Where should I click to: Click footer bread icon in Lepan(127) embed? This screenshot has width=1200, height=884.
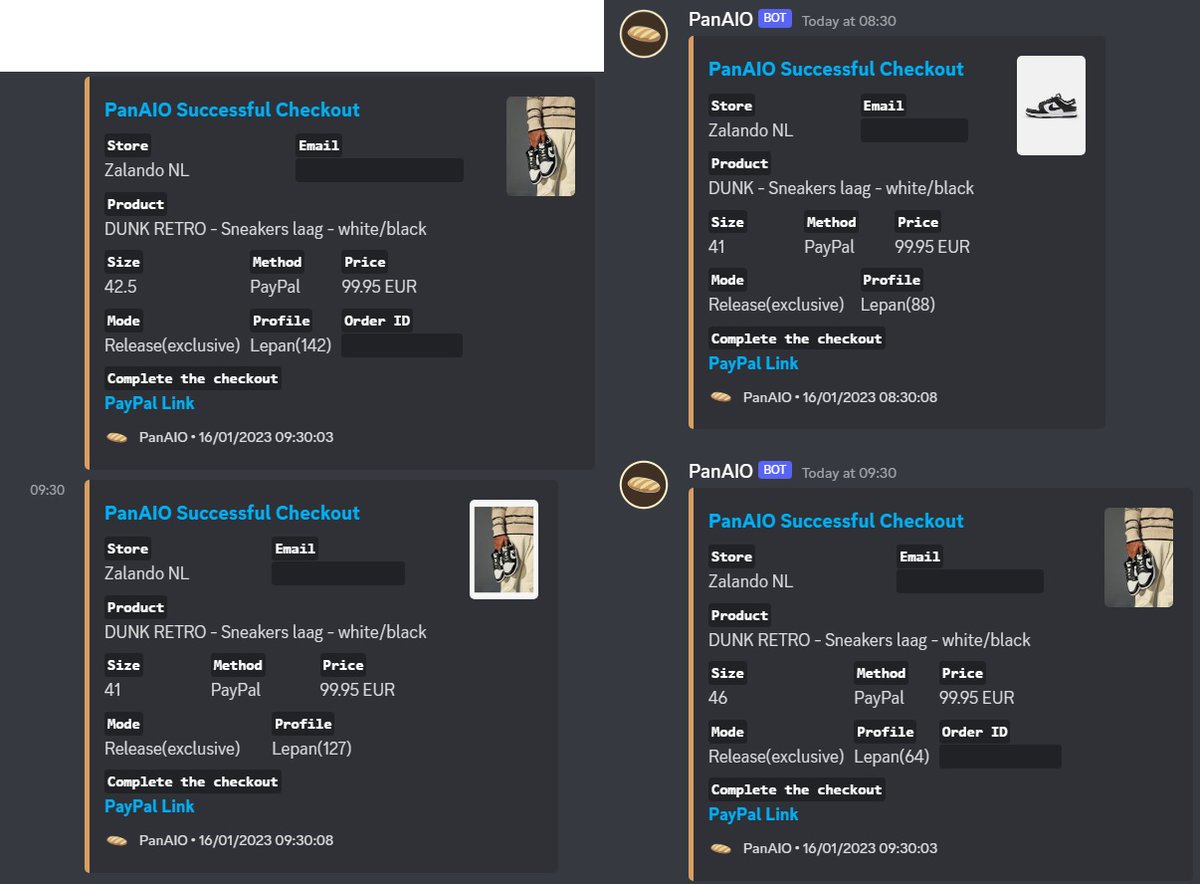pos(117,840)
